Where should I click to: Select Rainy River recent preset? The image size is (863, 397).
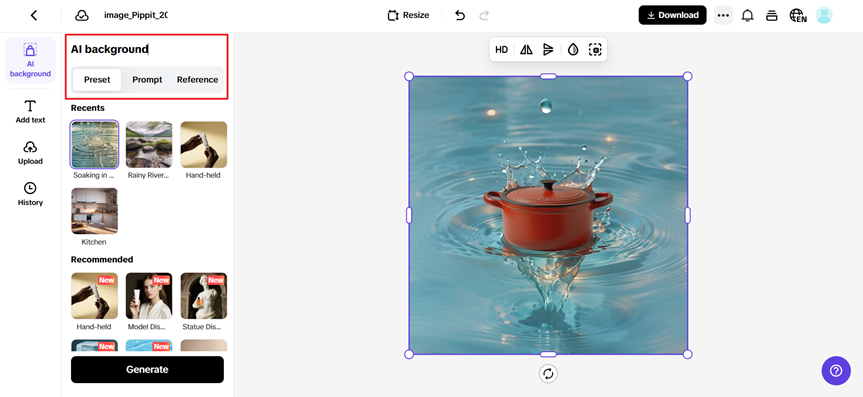pyautogui.click(x=149, y=144)
